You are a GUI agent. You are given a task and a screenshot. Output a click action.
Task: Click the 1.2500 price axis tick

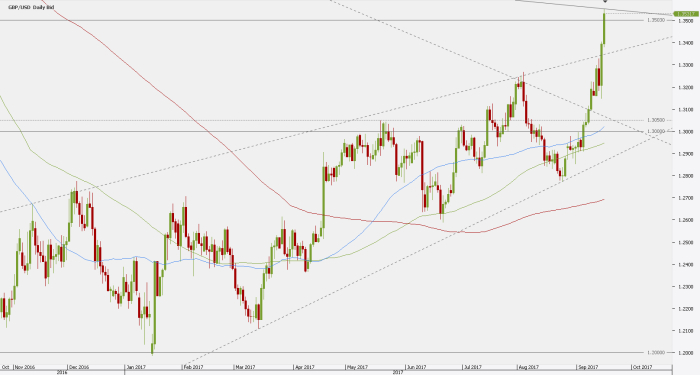pyautogui.click(x=686, y=242)
